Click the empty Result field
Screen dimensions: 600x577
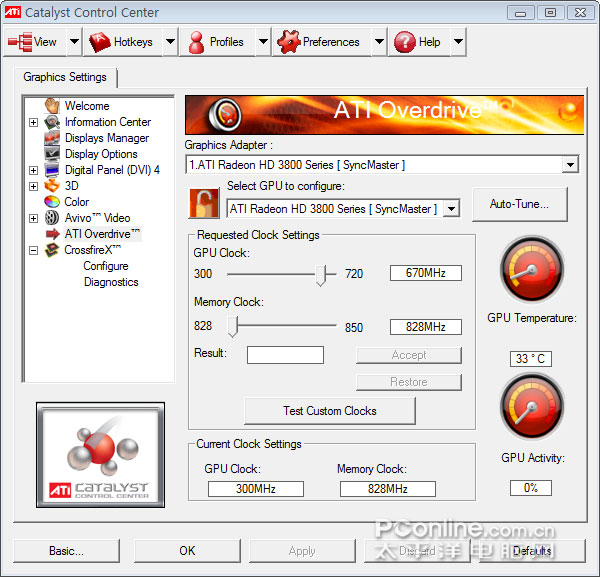tap(285, 355)
